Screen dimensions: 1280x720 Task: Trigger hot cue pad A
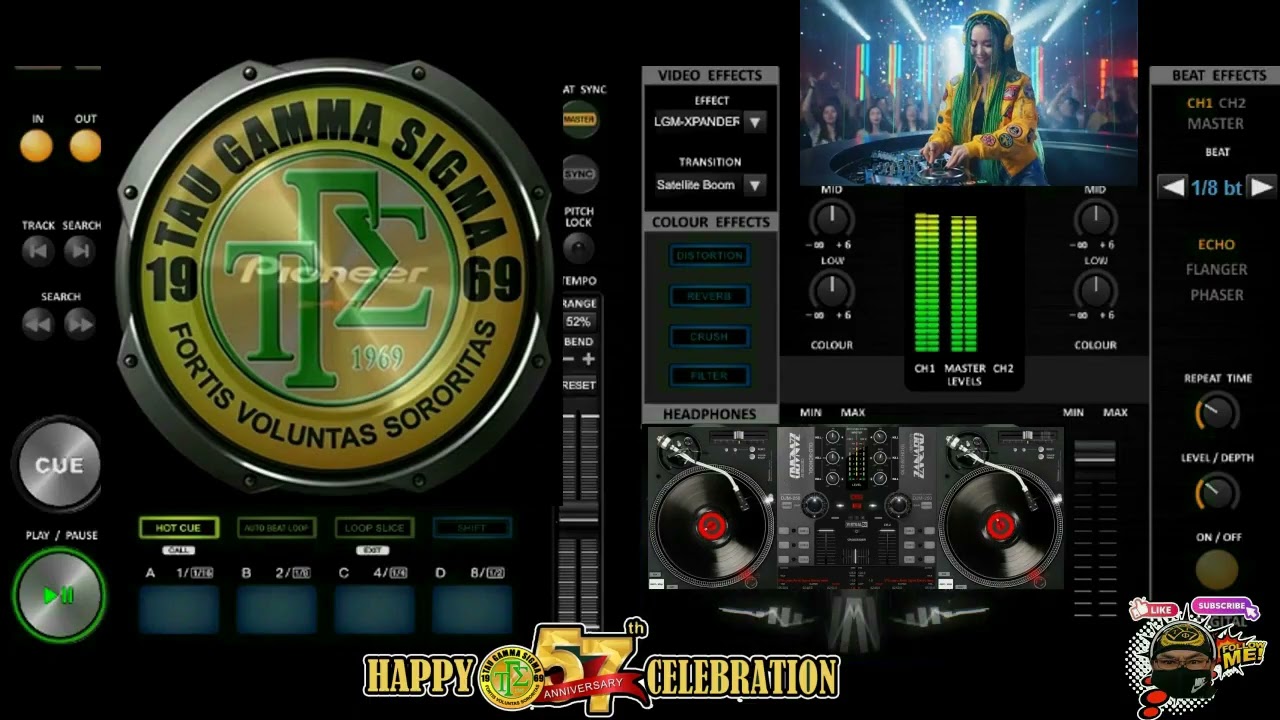click(179, 608)
